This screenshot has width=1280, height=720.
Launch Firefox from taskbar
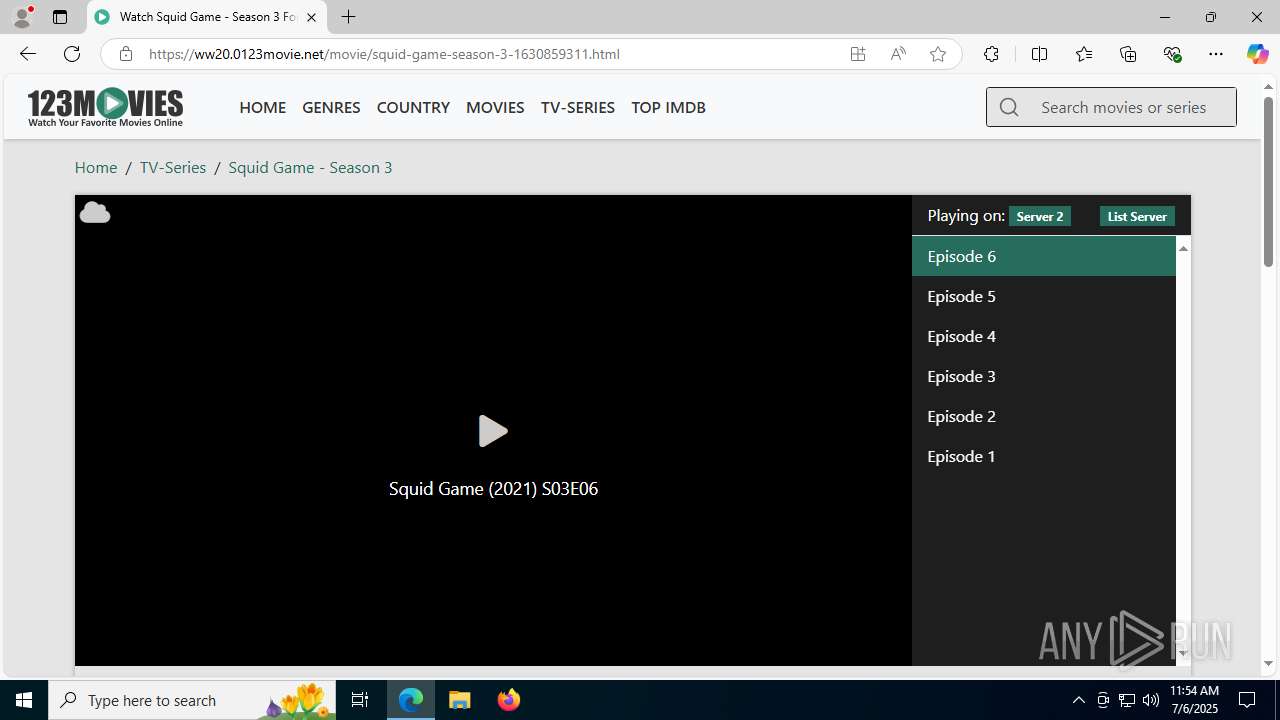pos(509,700)
